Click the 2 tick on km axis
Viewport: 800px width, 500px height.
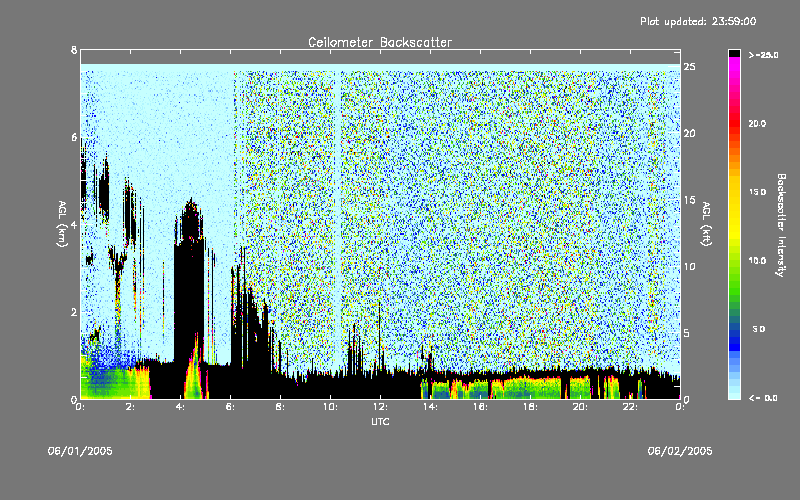[74, 312]
